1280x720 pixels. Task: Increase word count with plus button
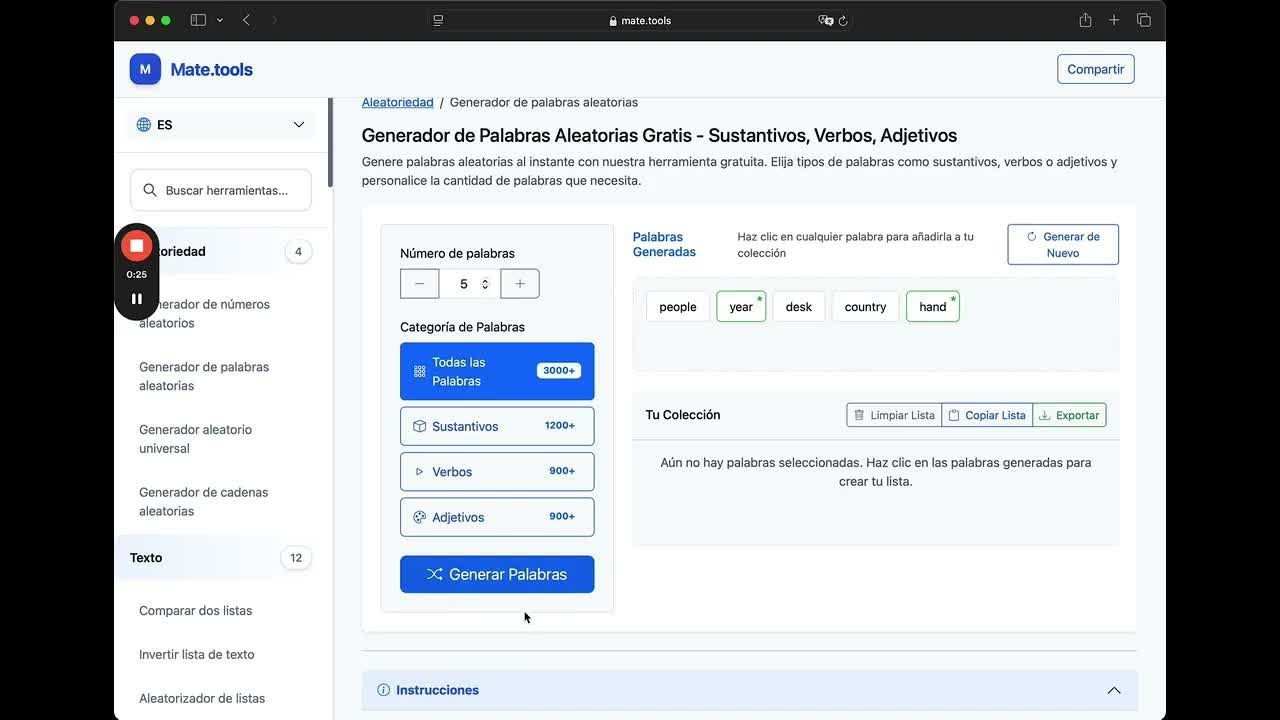pos(520,284)
